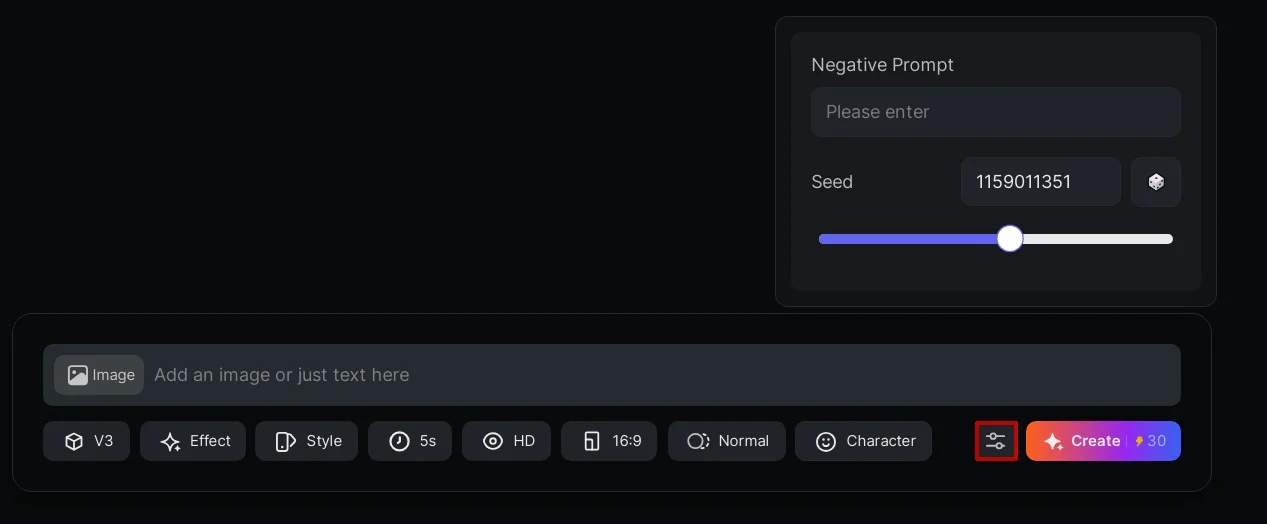Click the Negative Prompt input field
The width and height of the screenshot is (1267, 524).
[x=995, y=112]
